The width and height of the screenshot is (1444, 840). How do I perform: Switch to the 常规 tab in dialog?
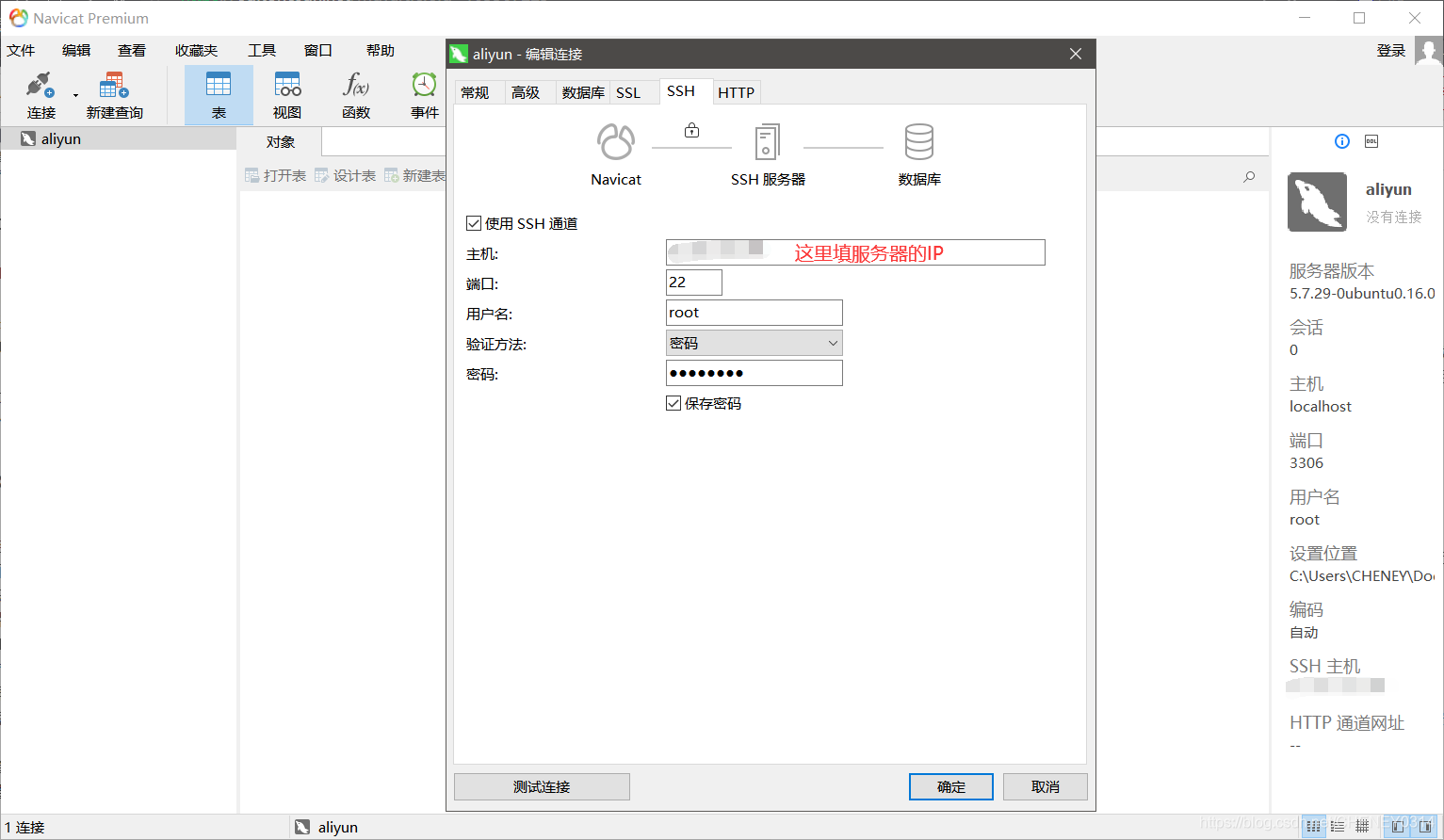pos(475,92)
